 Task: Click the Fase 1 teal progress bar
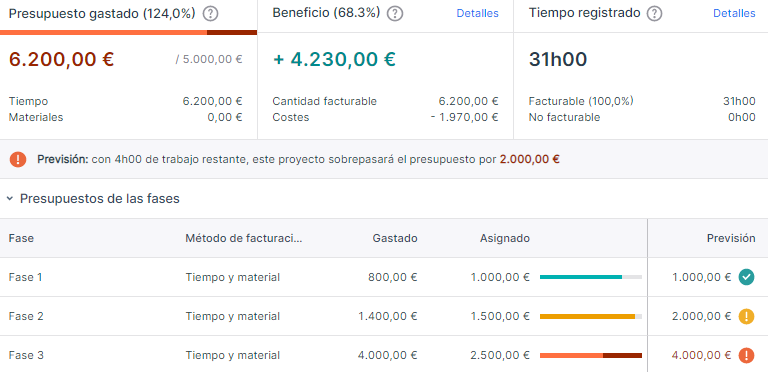pos(591,277)
